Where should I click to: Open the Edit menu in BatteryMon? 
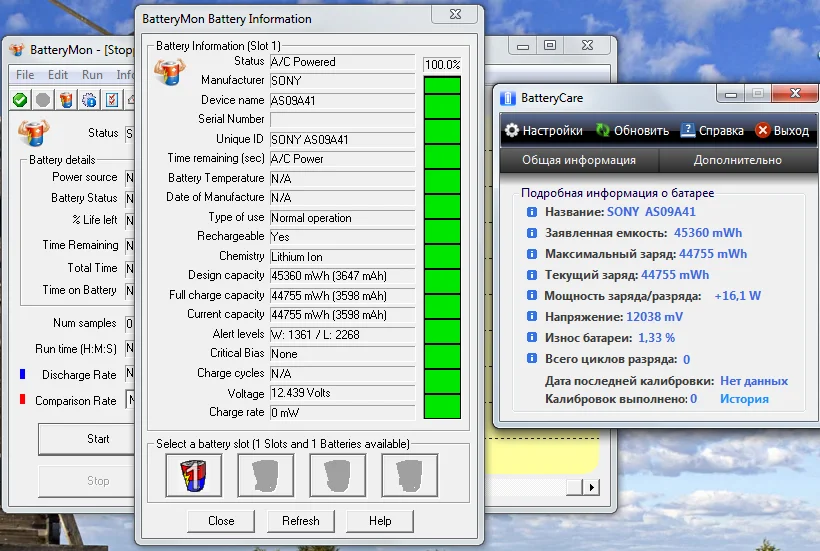tap(58, 75)
